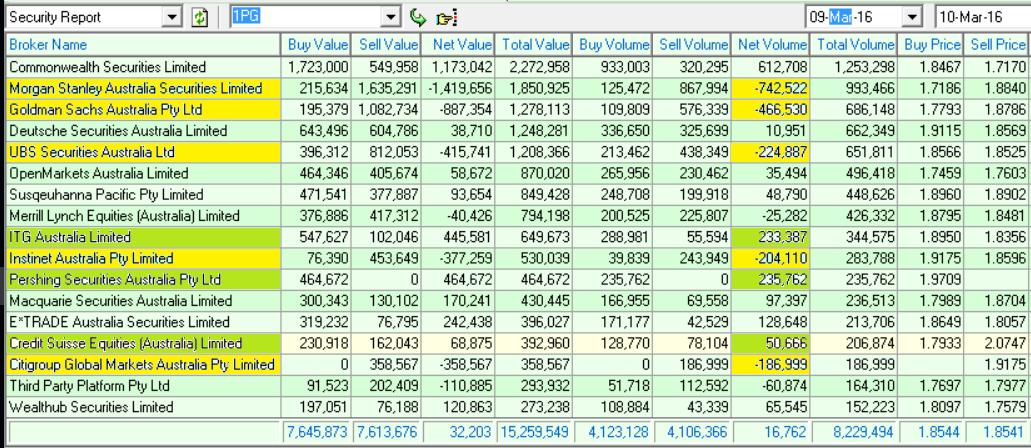This screenshot has height=448, width=1031.
Task: Sort by Buy Price column header
Action: [x=932, y=45]
